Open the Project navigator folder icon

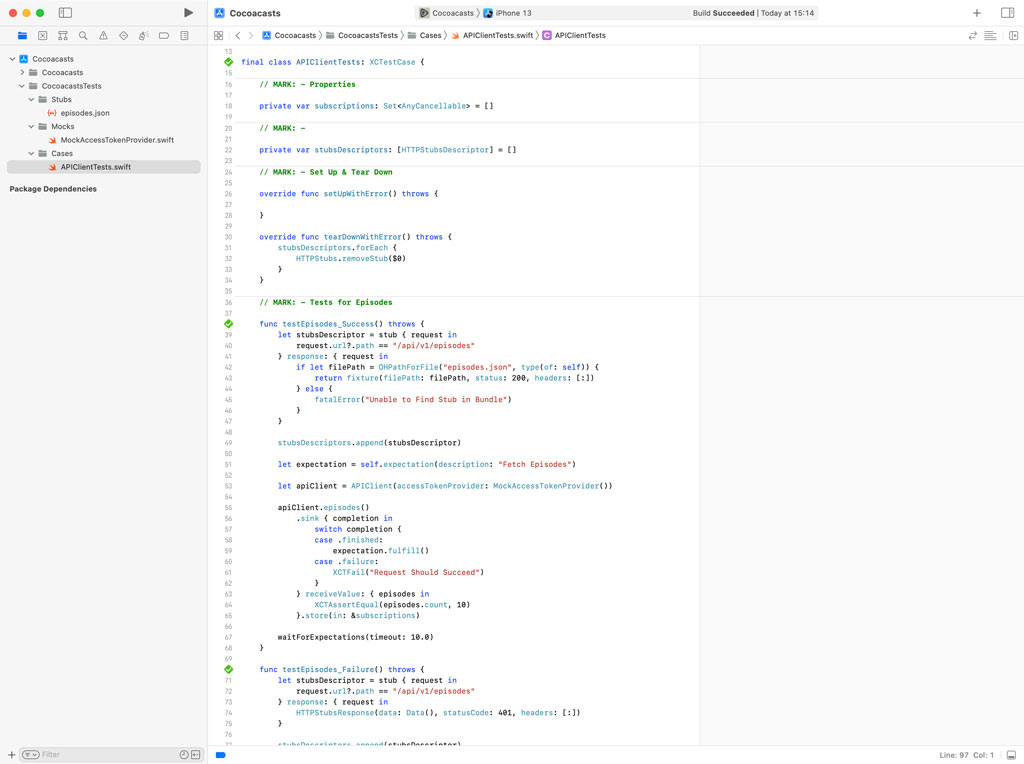pyautogui.click(x=22, y=35)
